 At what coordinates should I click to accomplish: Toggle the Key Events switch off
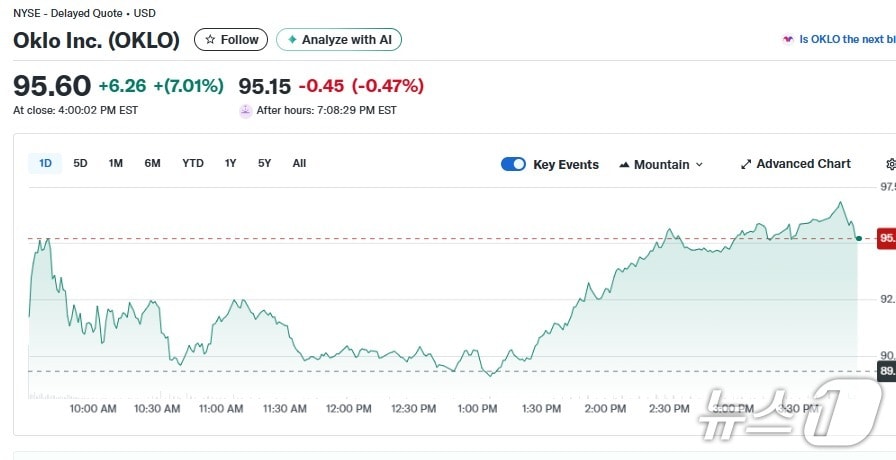pyautogui.click(x=513, y=164)
